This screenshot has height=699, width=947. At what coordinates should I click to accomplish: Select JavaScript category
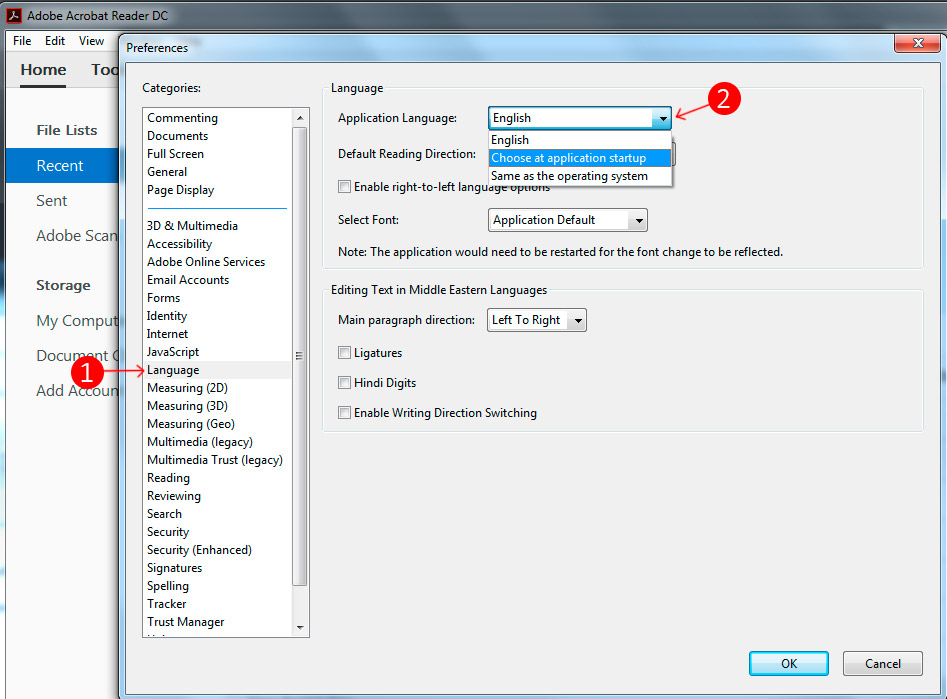173,352
